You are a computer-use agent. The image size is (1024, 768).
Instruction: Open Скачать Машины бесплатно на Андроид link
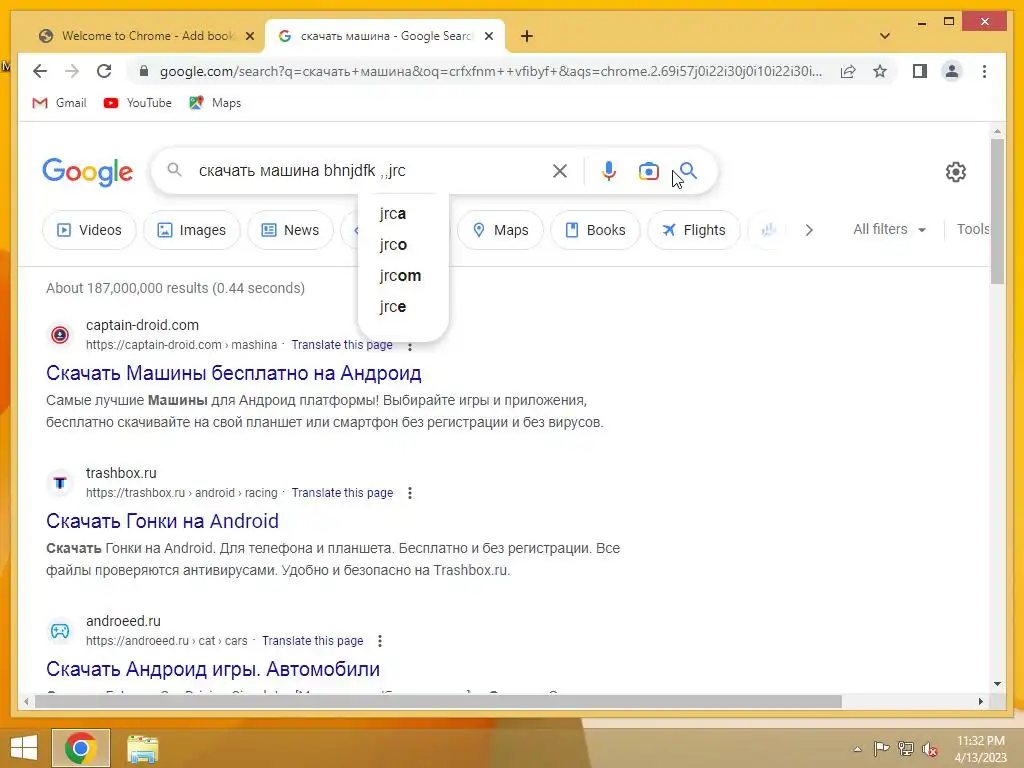(x=234, y=373)
